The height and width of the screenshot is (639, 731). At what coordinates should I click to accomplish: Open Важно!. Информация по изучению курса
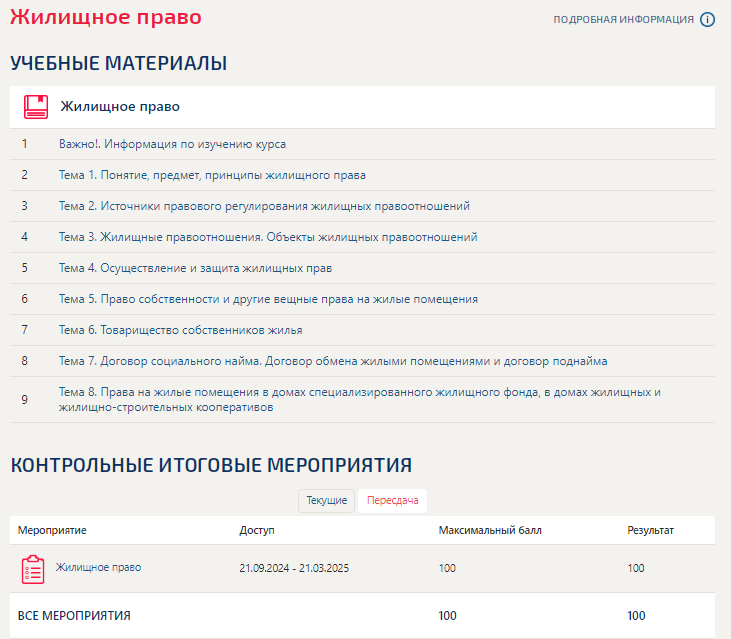click(172, 144)
